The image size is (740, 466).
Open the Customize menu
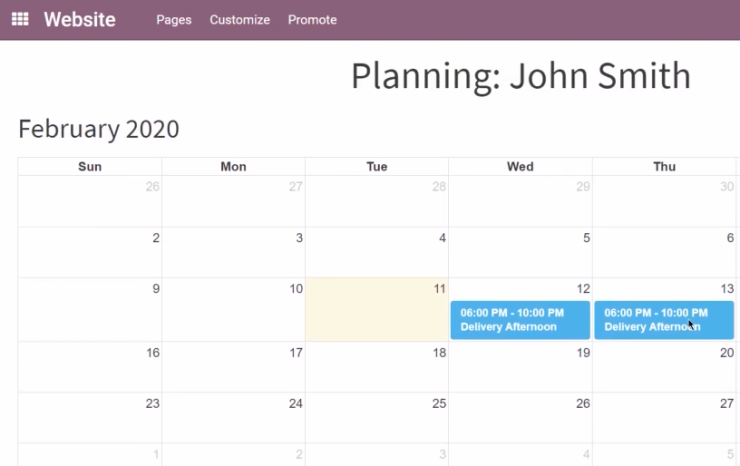(x=239, y=20)
